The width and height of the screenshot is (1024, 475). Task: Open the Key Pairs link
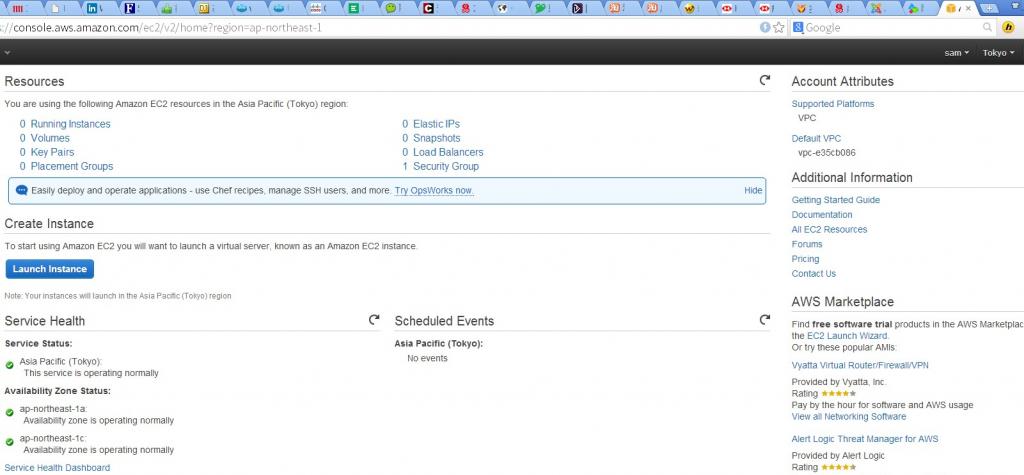point(52,152)
